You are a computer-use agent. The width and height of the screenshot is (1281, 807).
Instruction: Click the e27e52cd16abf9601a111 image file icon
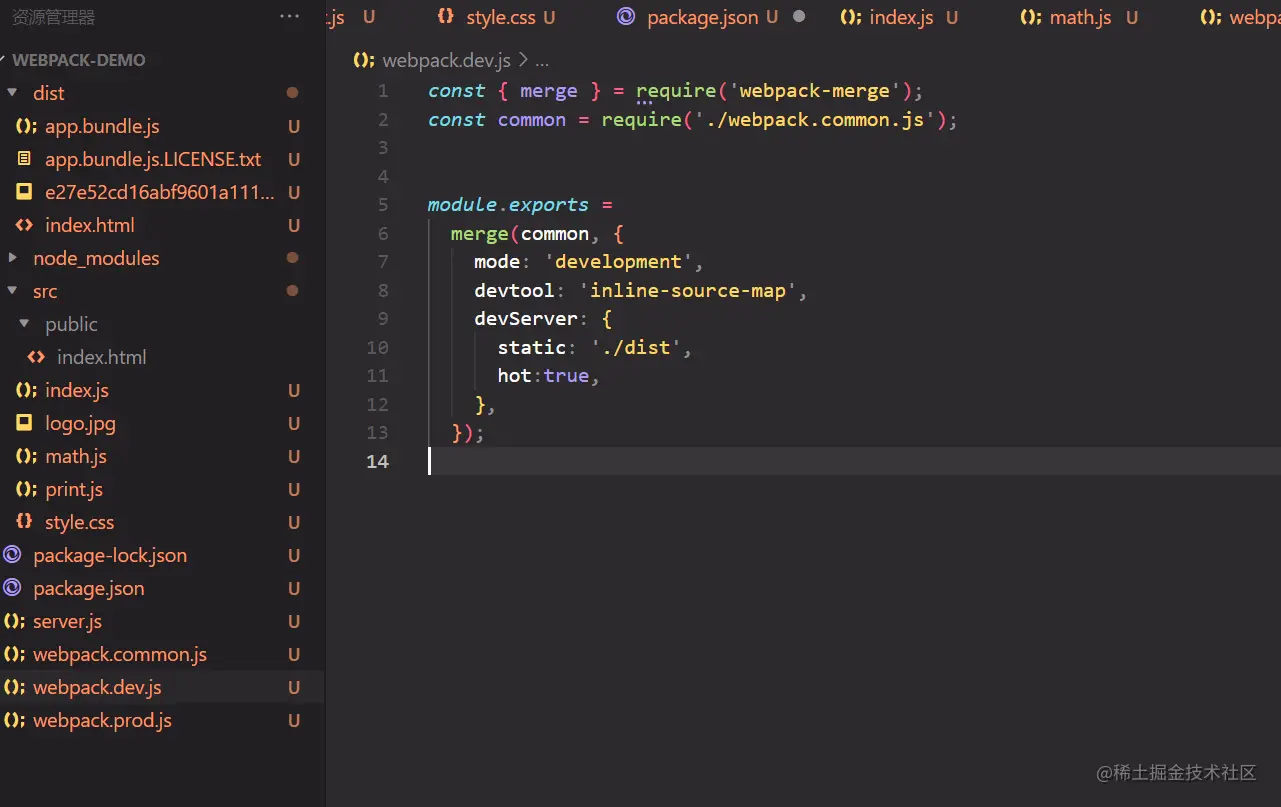point(25,193)
